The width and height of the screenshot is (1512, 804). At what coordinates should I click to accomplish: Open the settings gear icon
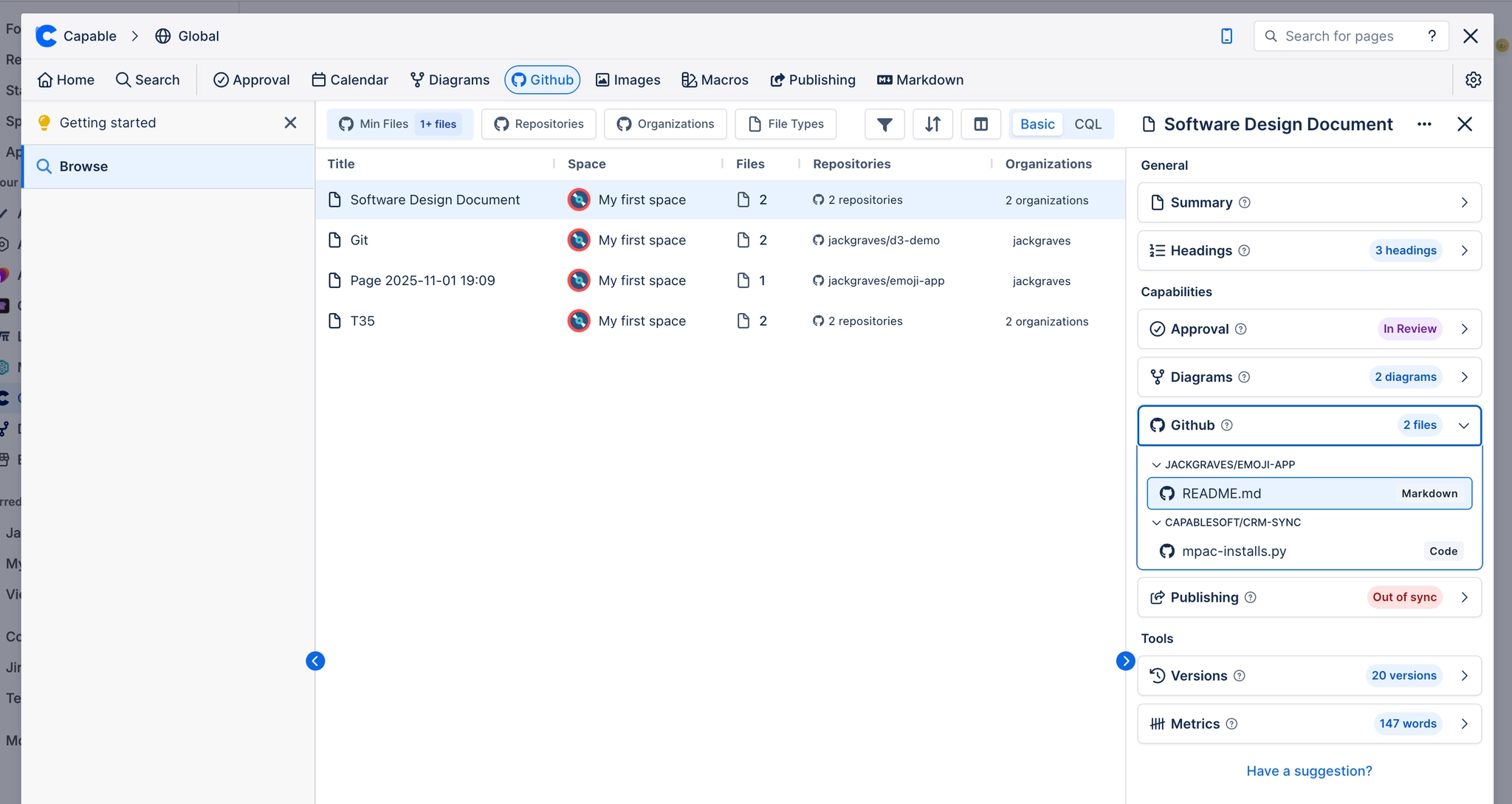(x=1474, y=80)
